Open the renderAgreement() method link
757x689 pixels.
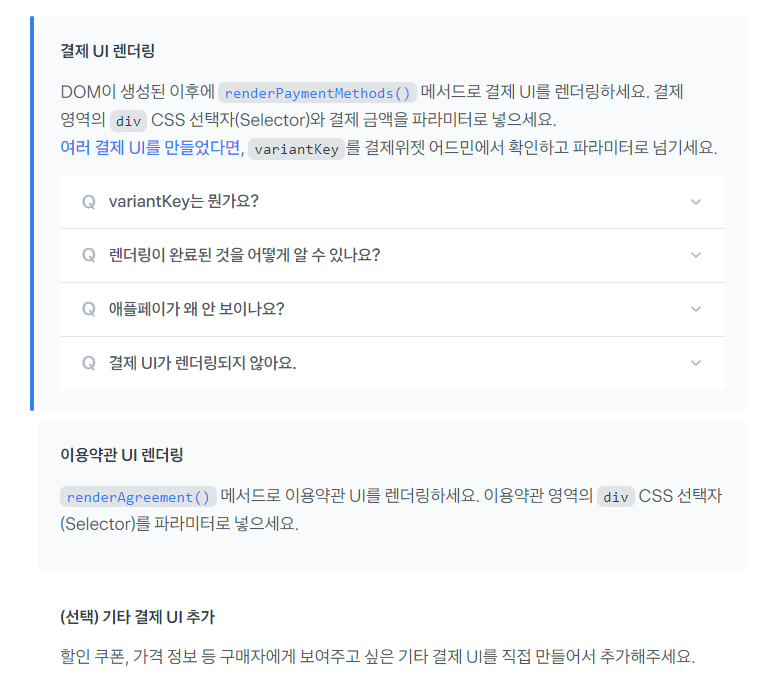coord(138,497)
